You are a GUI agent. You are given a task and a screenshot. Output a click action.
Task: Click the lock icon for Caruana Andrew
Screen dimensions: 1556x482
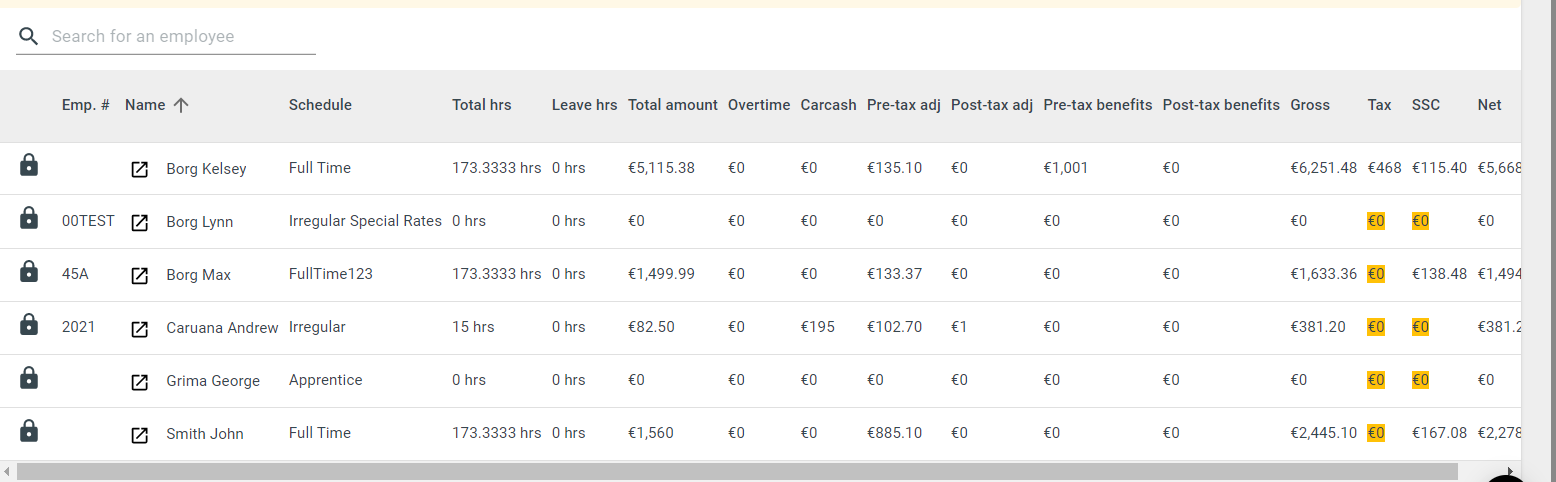pos(29,324)
